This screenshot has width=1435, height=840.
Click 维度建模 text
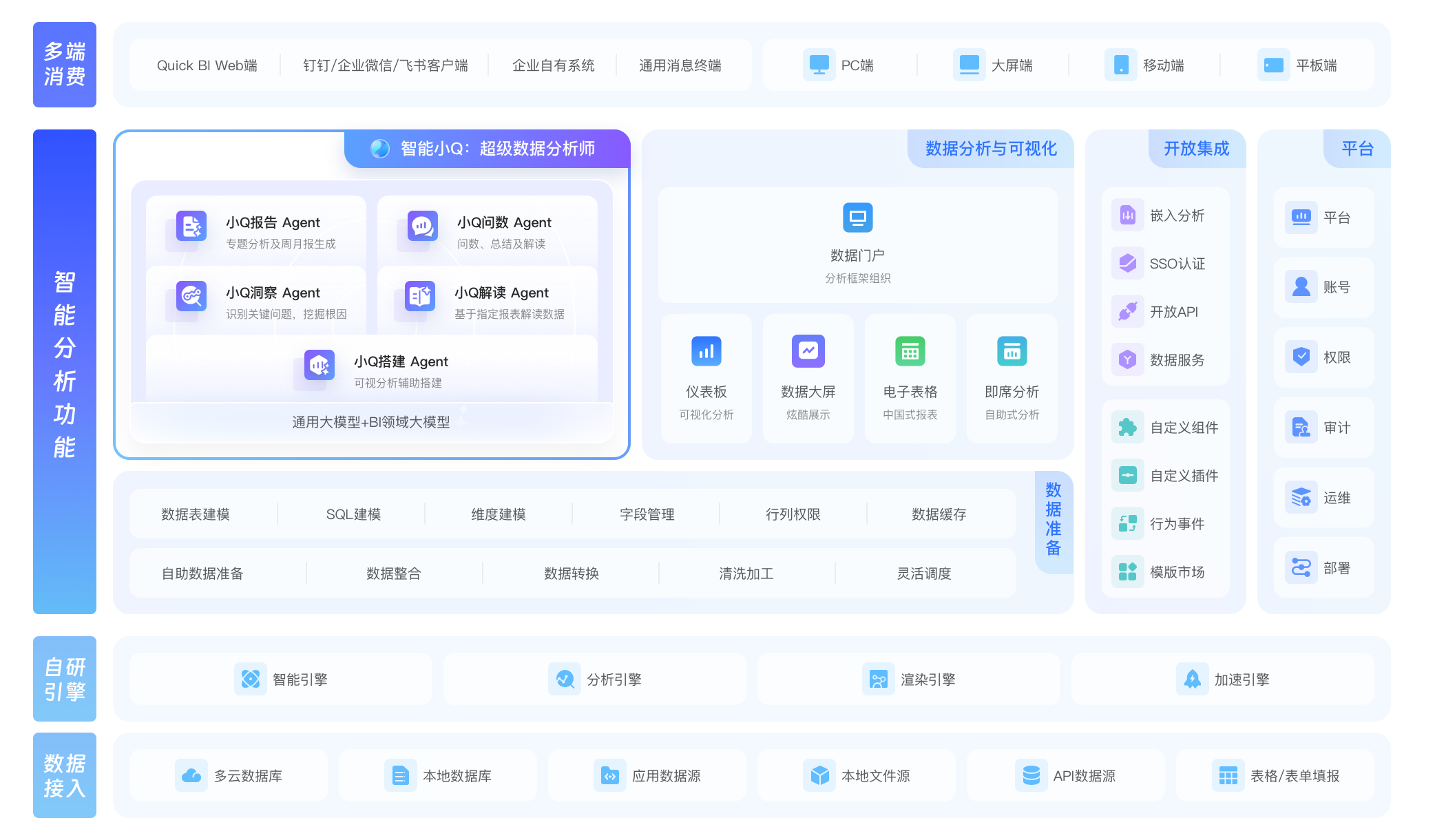(x=499, y=514)
